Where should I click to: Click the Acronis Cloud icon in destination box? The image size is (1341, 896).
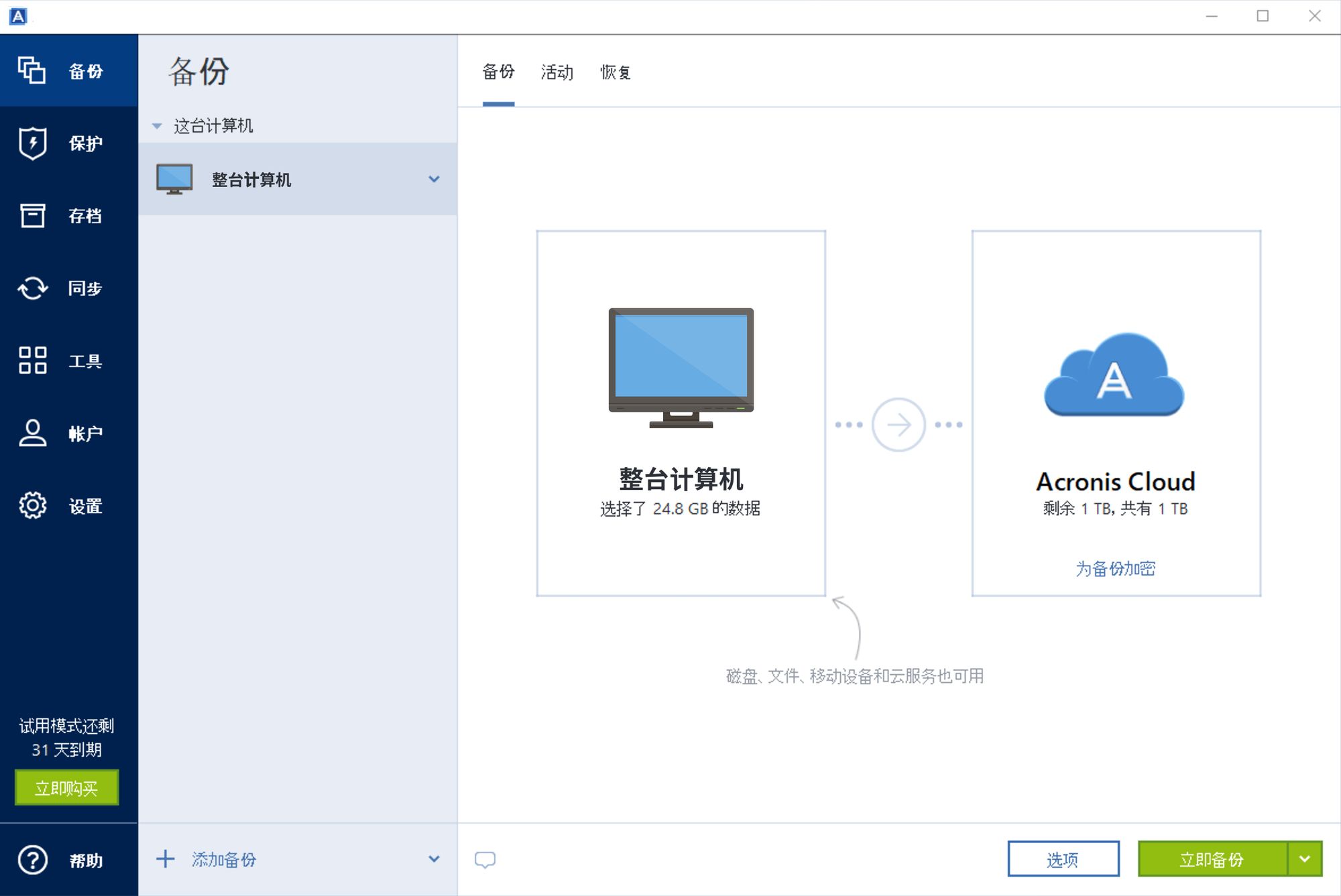pos(1114,375)
